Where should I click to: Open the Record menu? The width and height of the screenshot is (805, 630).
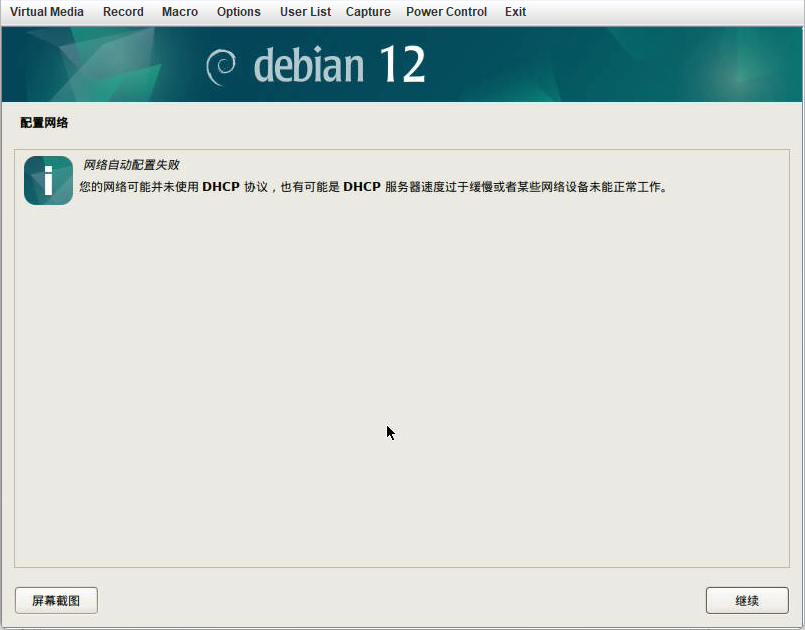123,12
